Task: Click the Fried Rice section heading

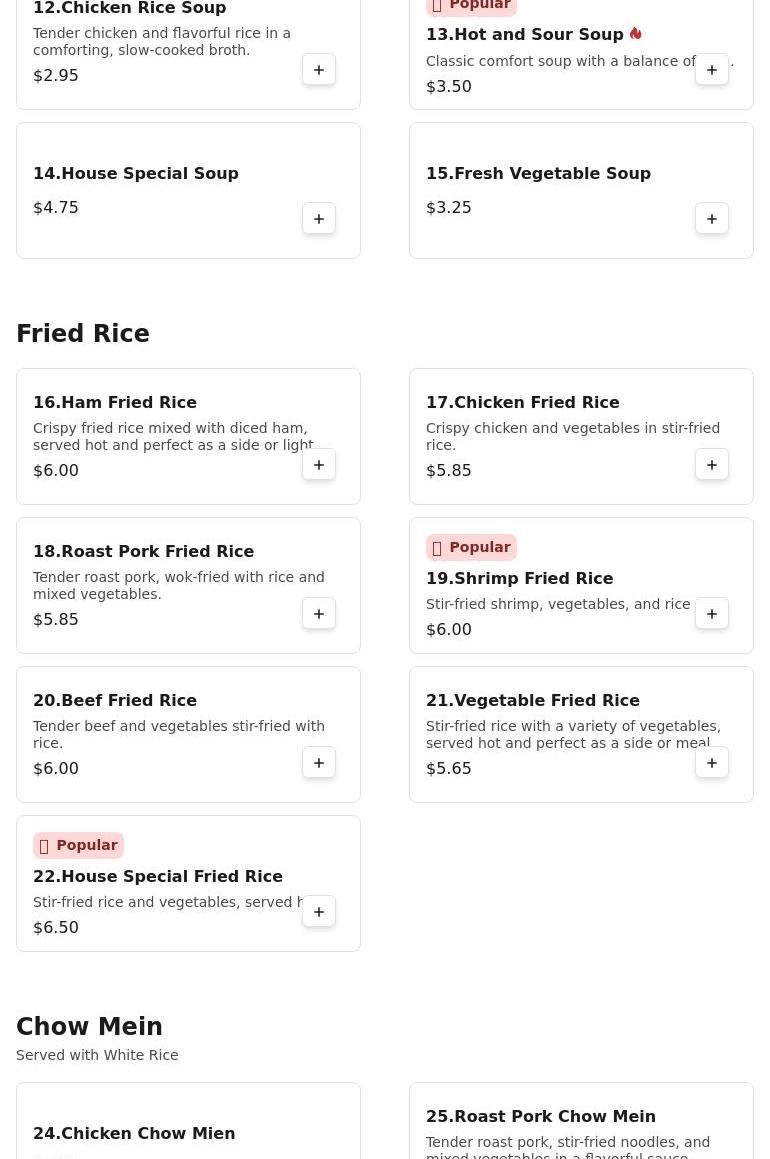Action: (83, 334)
